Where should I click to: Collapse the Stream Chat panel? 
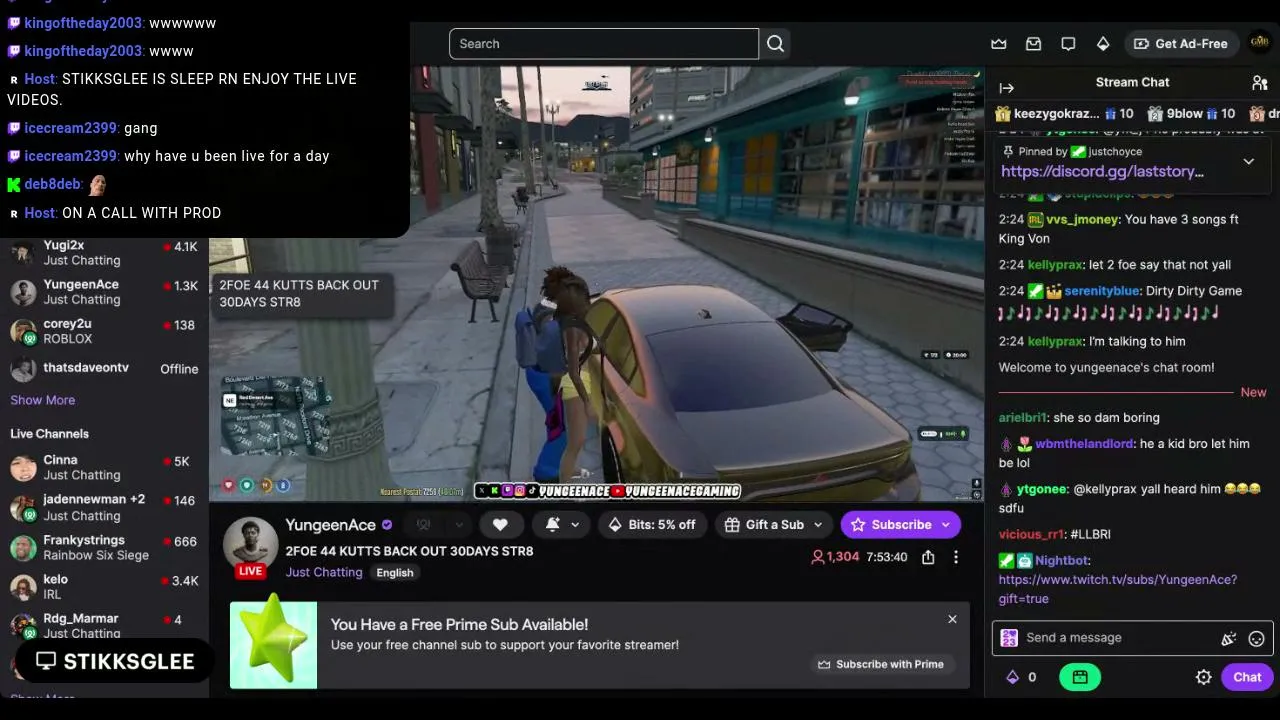(x=1007, y=88)
